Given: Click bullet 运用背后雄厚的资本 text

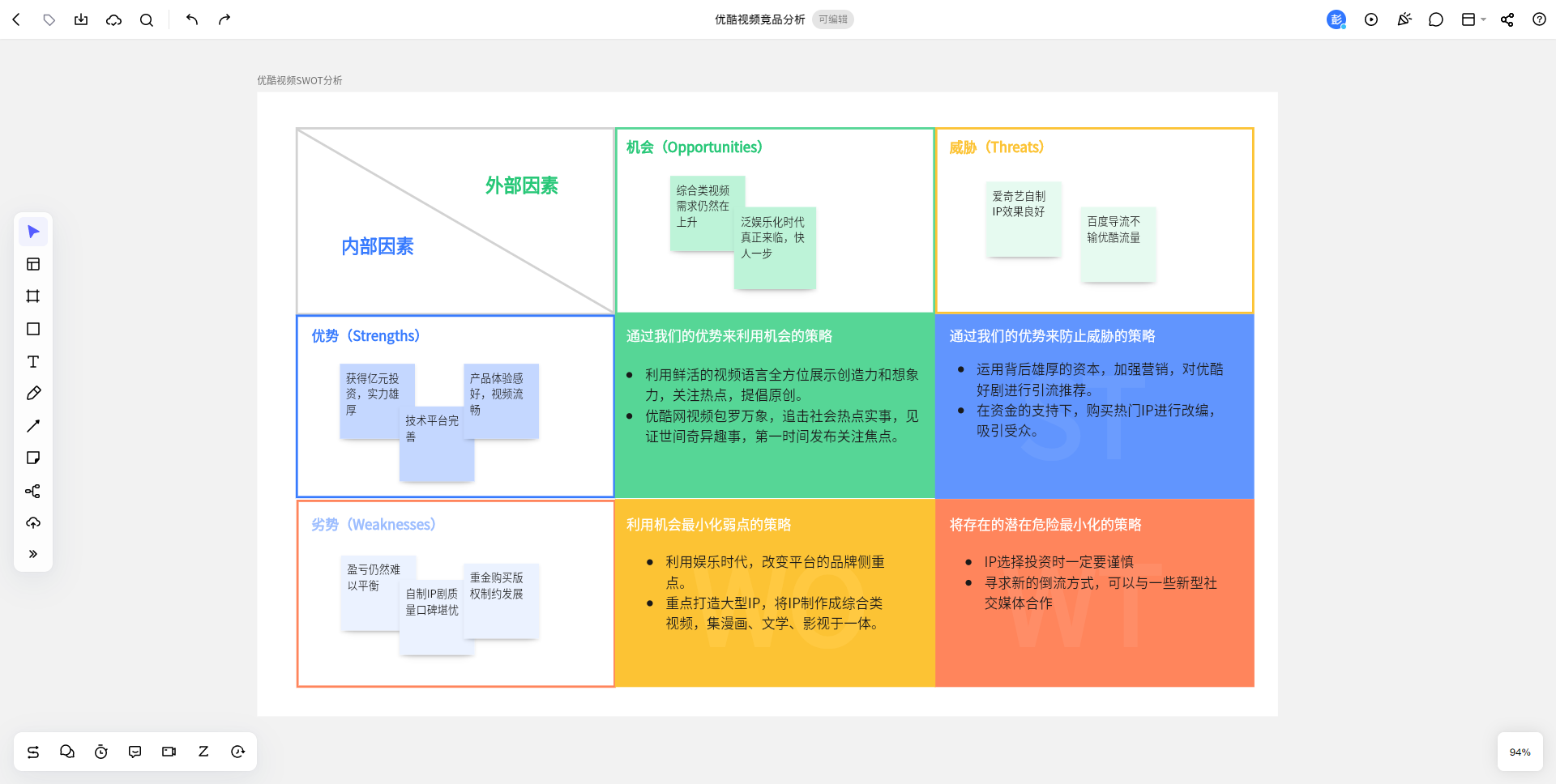Looking at the screenshot, I should coord(1100,379).
